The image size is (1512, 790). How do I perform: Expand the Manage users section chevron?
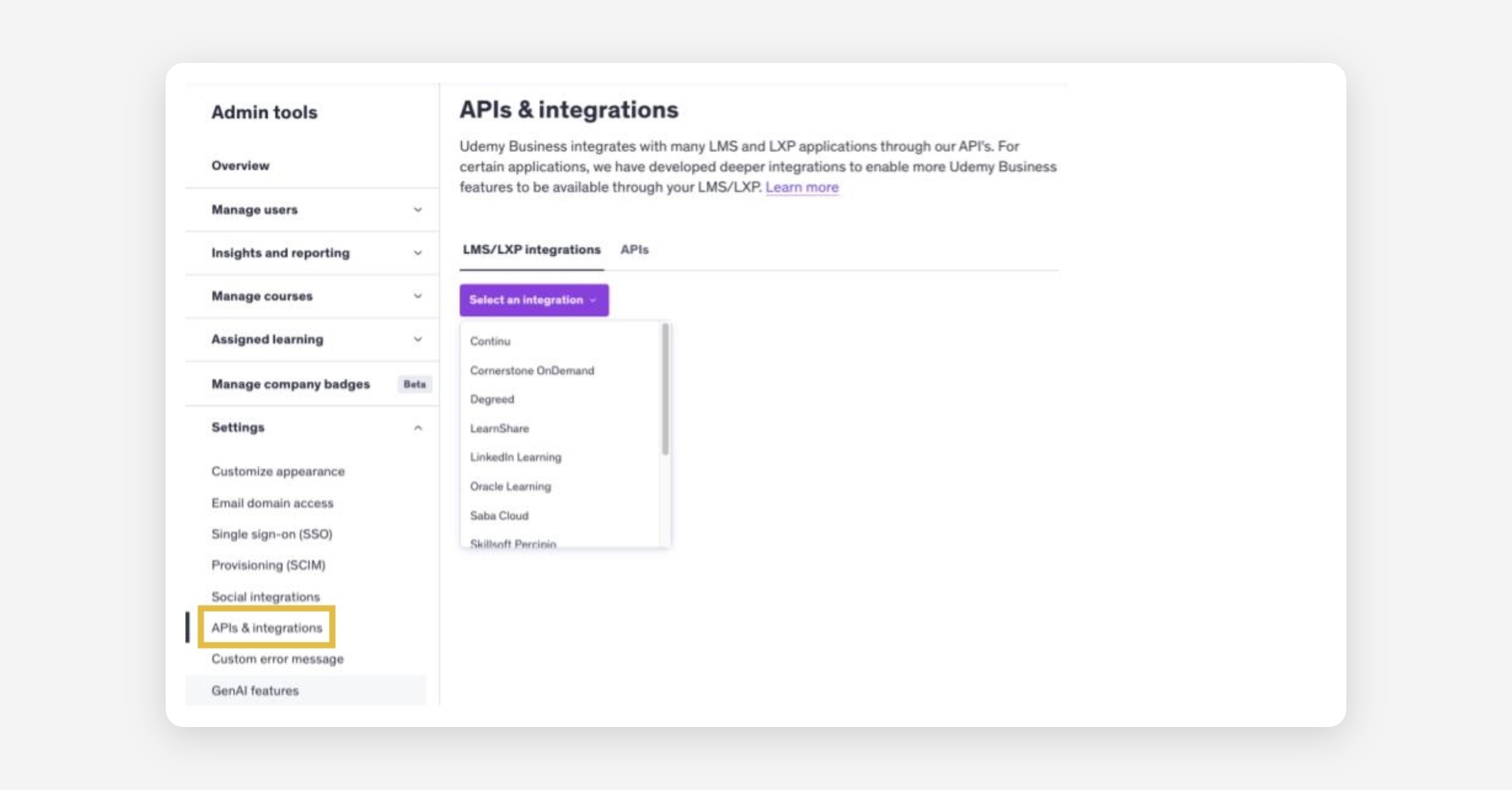pos(418,210)
